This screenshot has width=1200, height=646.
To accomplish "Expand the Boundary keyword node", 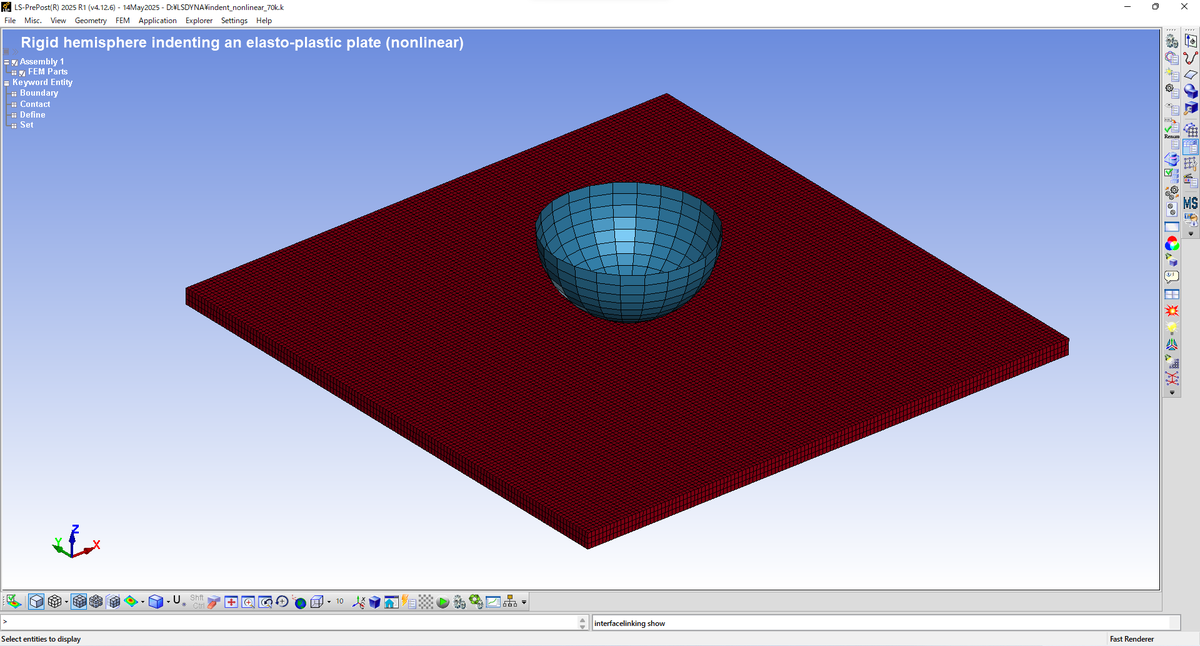I will tap(14, 94).
